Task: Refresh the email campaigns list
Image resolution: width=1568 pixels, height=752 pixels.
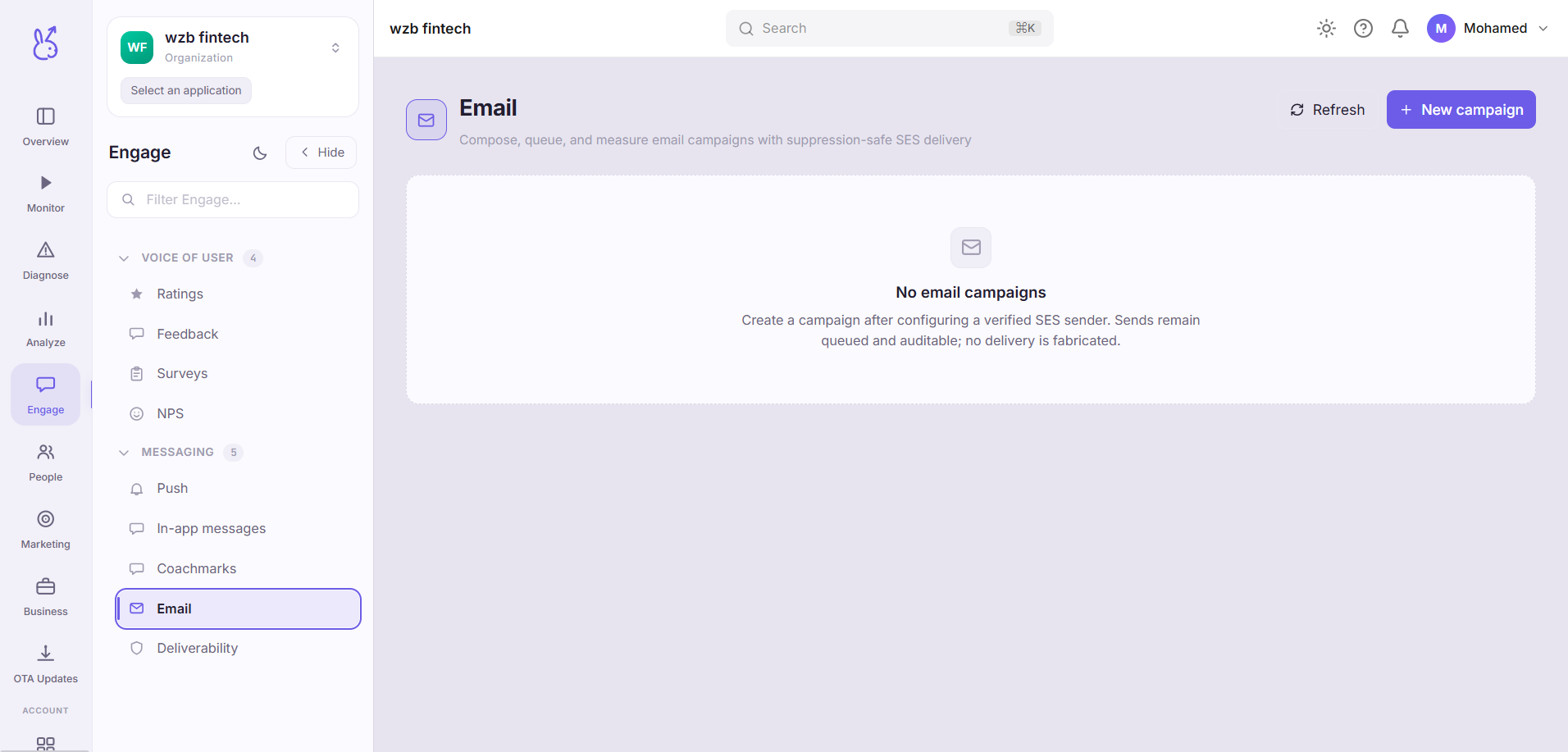Action: (1327, 110)
